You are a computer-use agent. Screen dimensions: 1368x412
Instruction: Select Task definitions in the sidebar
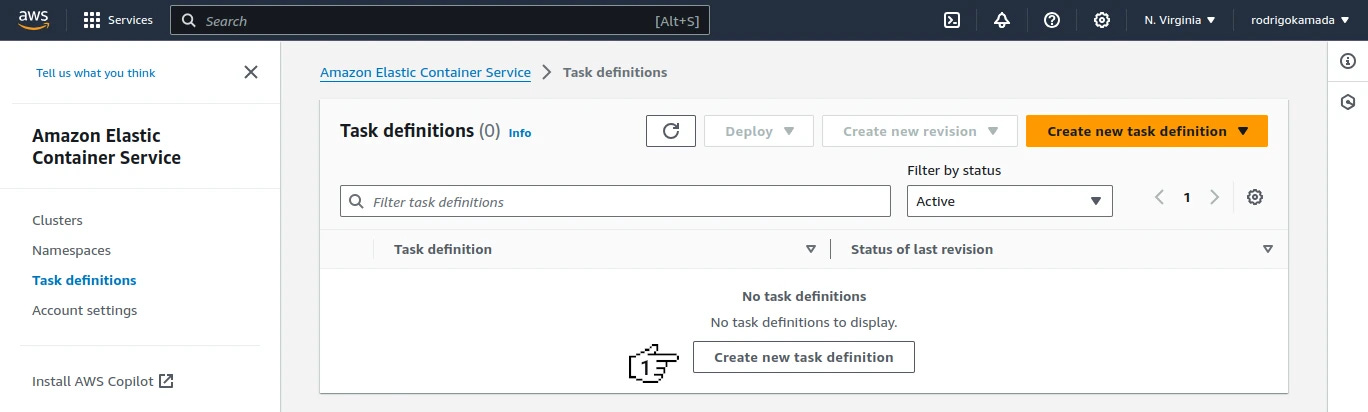[84, 280]
